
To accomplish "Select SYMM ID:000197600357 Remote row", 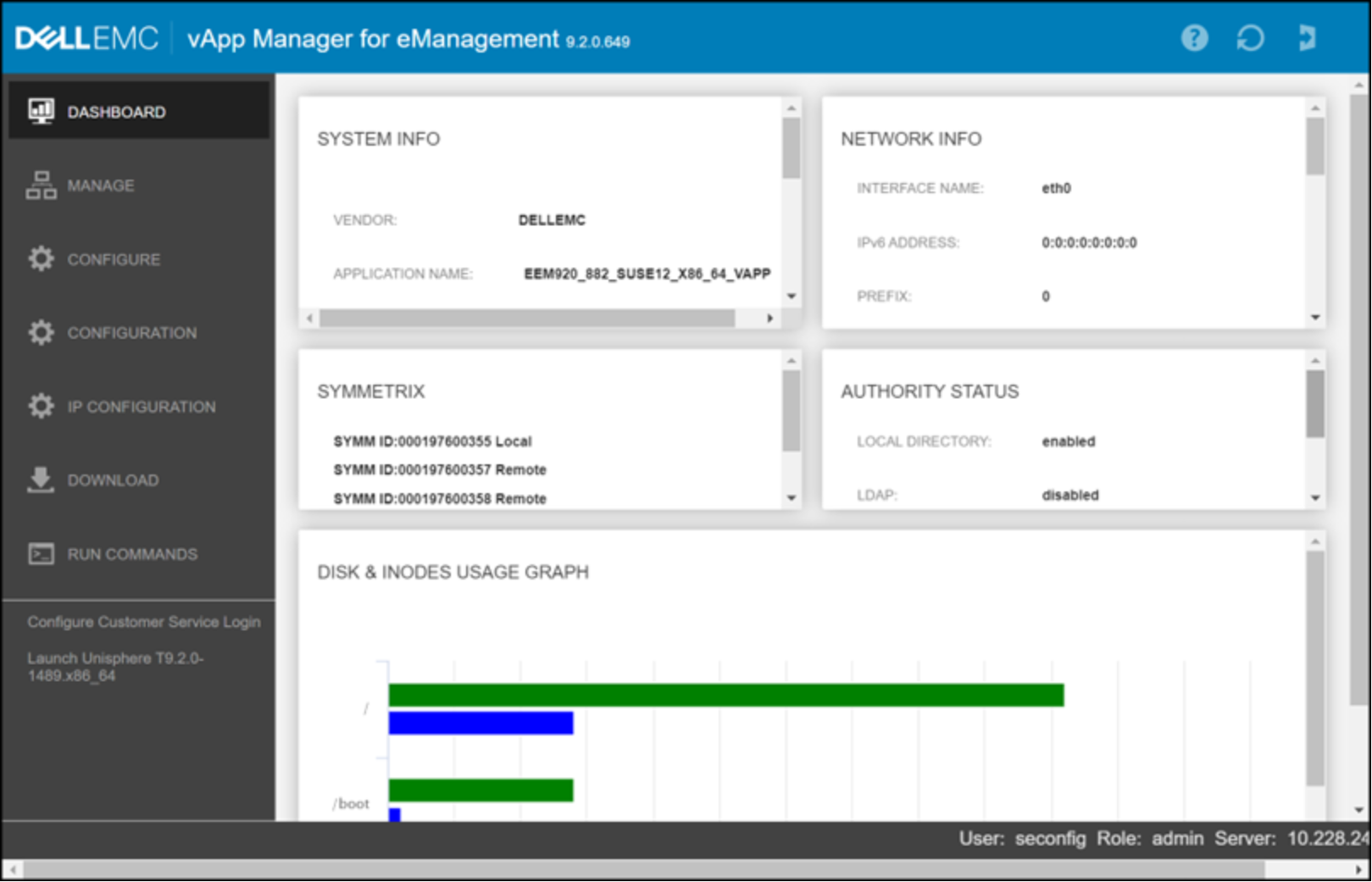I will click(440, 469).
